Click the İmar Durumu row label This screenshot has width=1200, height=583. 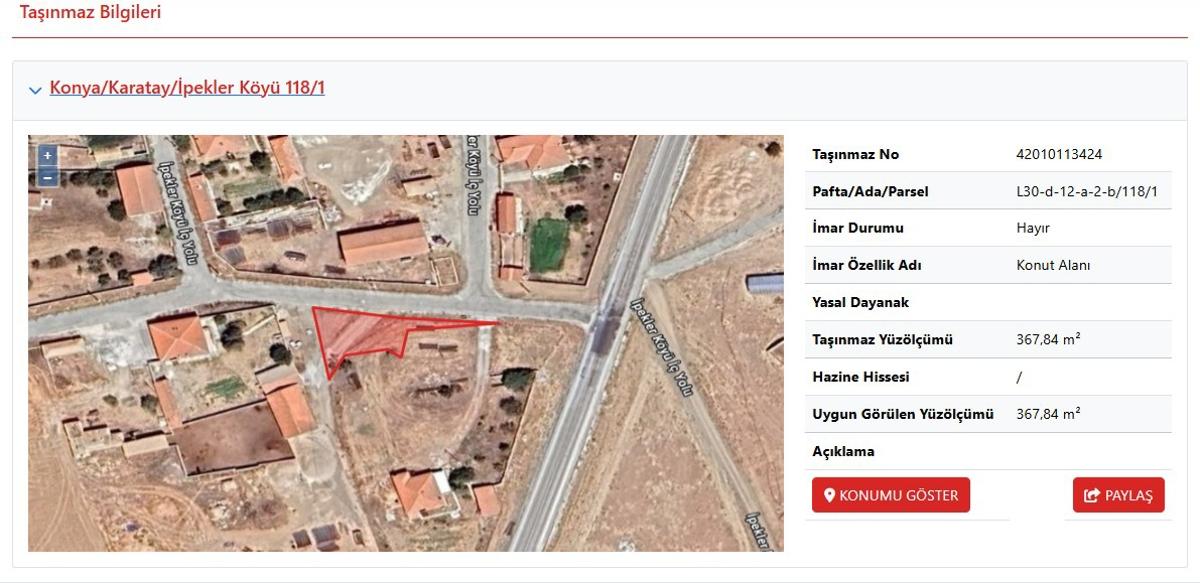pos(858,228)
